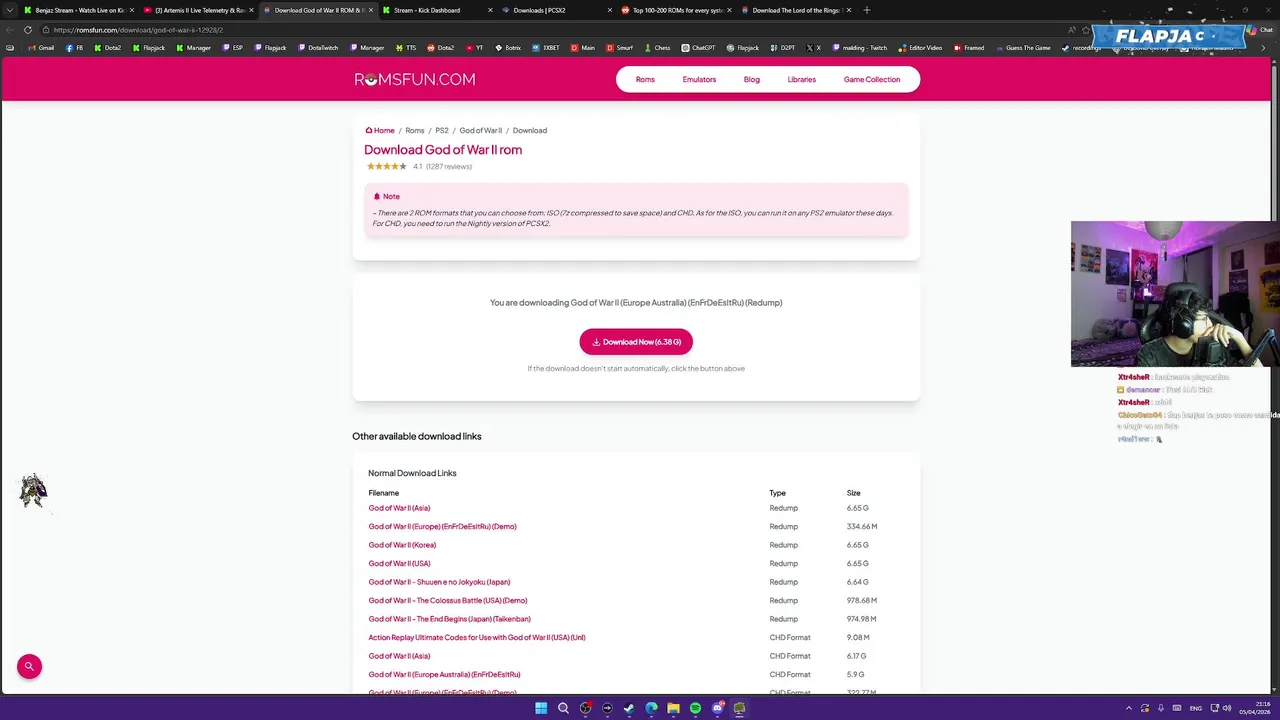This screenshot has height=720, width=1280.
Task: Click the Roms breadcrumb link
Action: pos(414,130)
